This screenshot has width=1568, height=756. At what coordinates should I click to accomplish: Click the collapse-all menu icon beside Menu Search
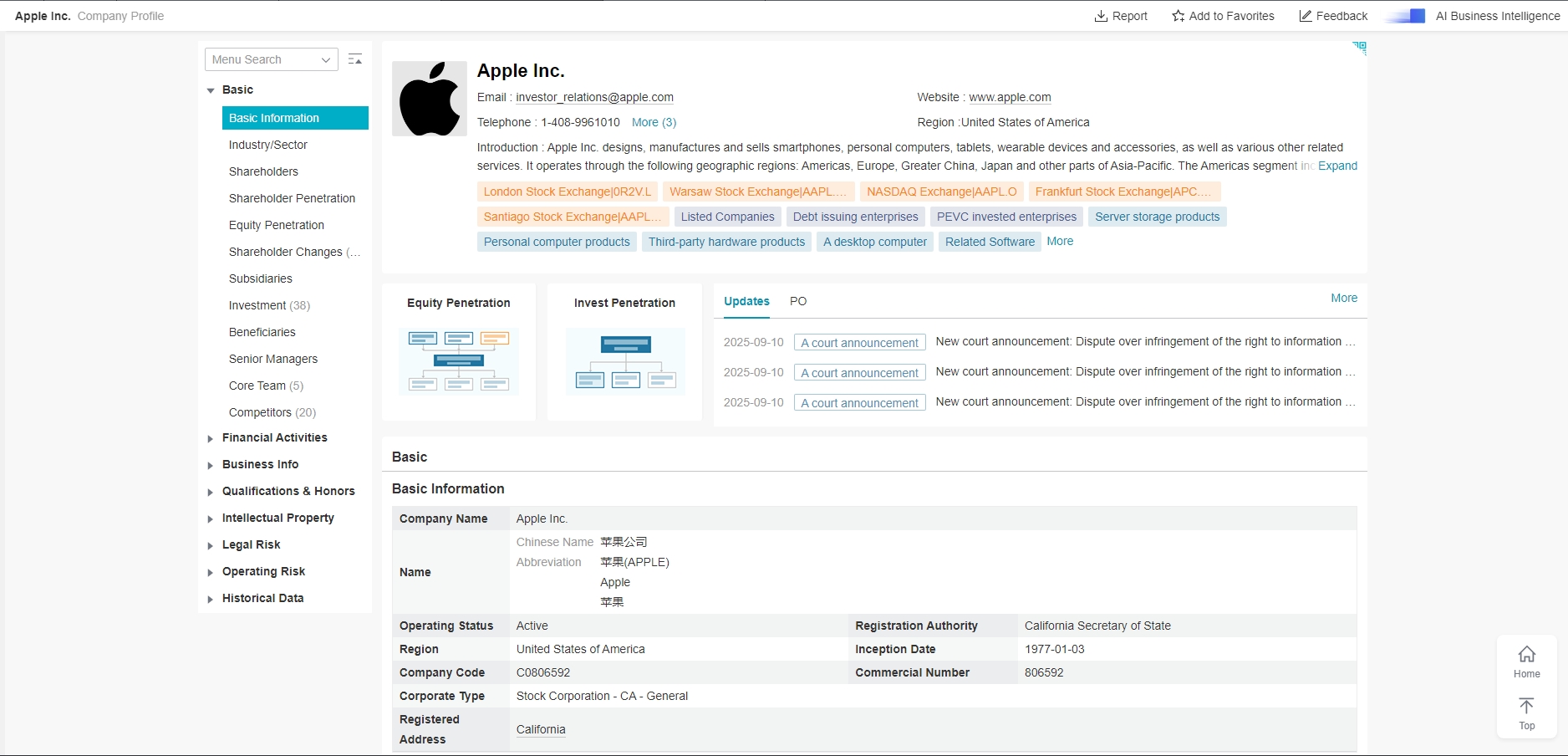coord(355,59)
